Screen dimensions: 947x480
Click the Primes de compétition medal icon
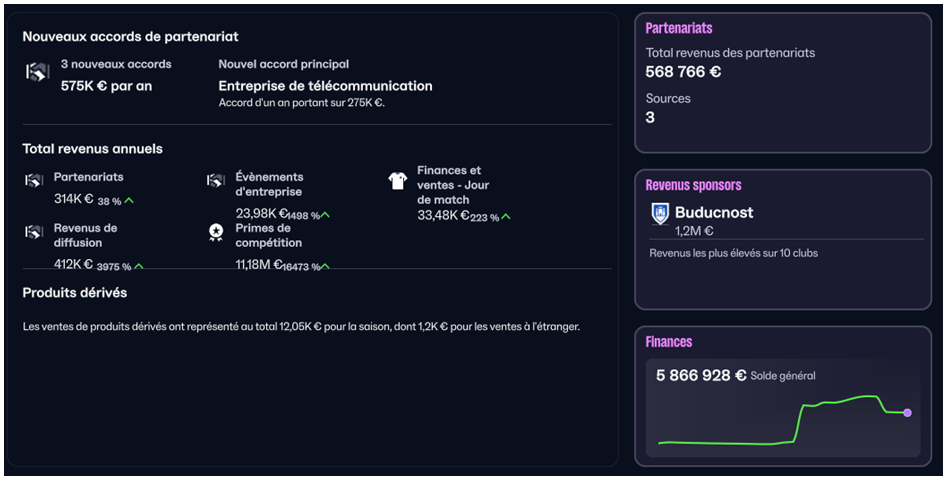coord(215,232)
